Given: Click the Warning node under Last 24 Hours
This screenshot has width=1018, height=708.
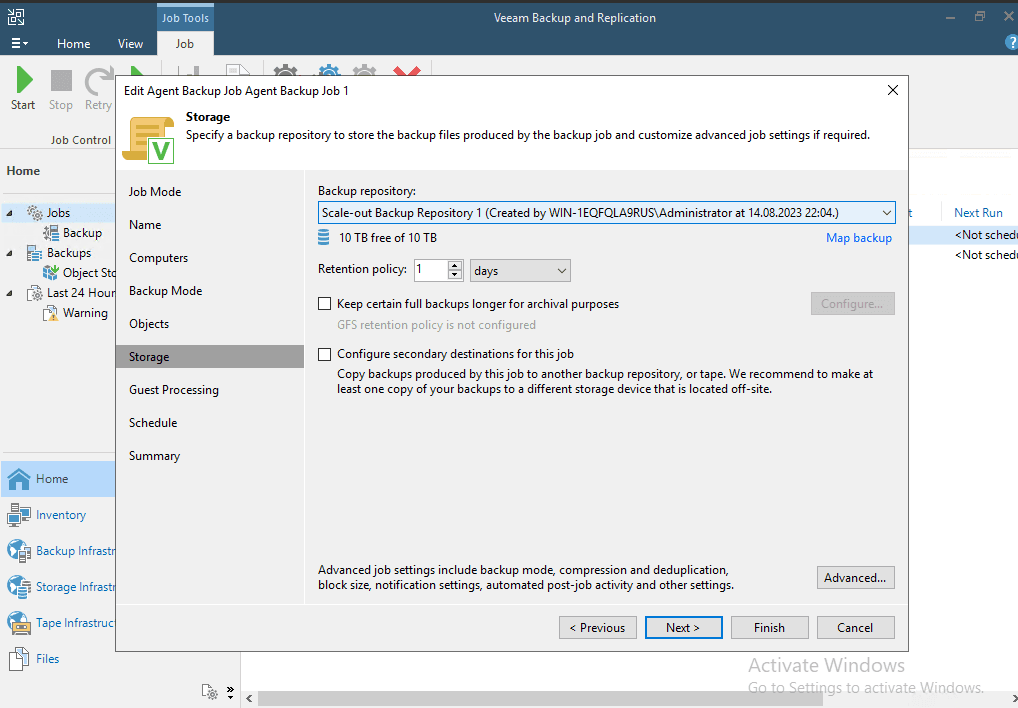Looking at the screenshot, I should coord(84,312).
